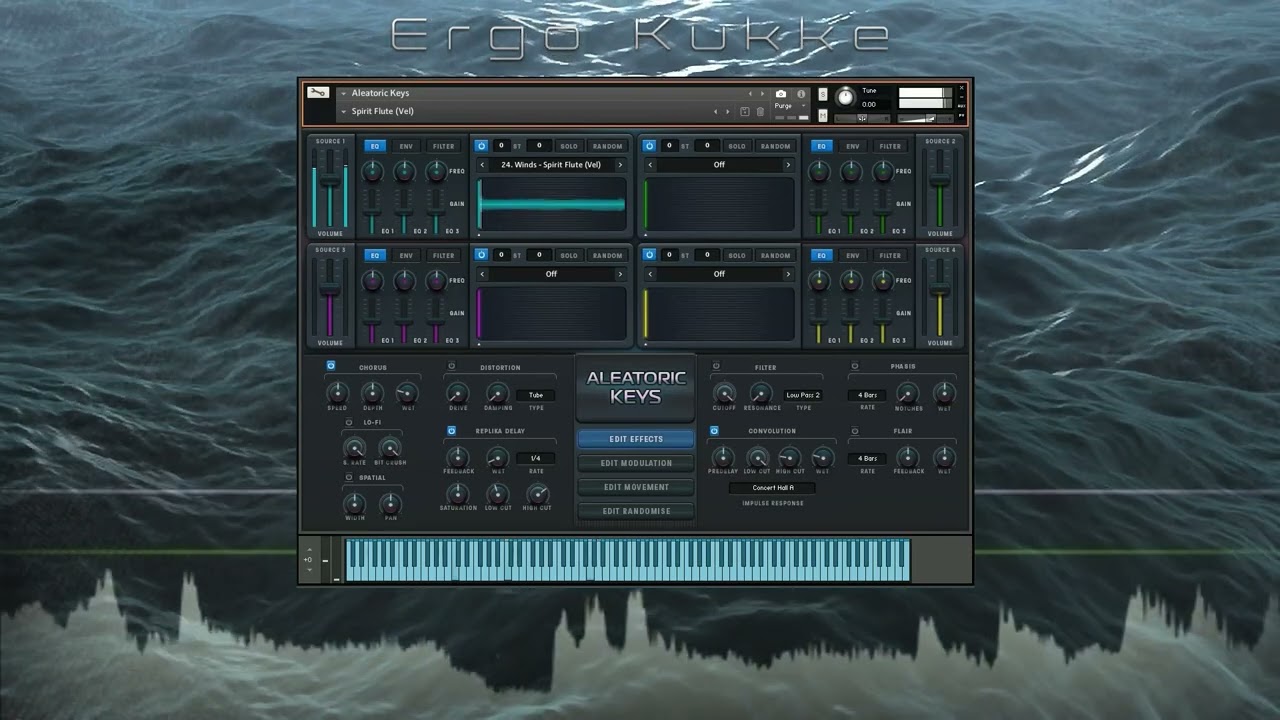This screenshot has width=1280, height=720.
Task: Open instrument edit mode via wrench icon
Action: (x=318, y=93)
